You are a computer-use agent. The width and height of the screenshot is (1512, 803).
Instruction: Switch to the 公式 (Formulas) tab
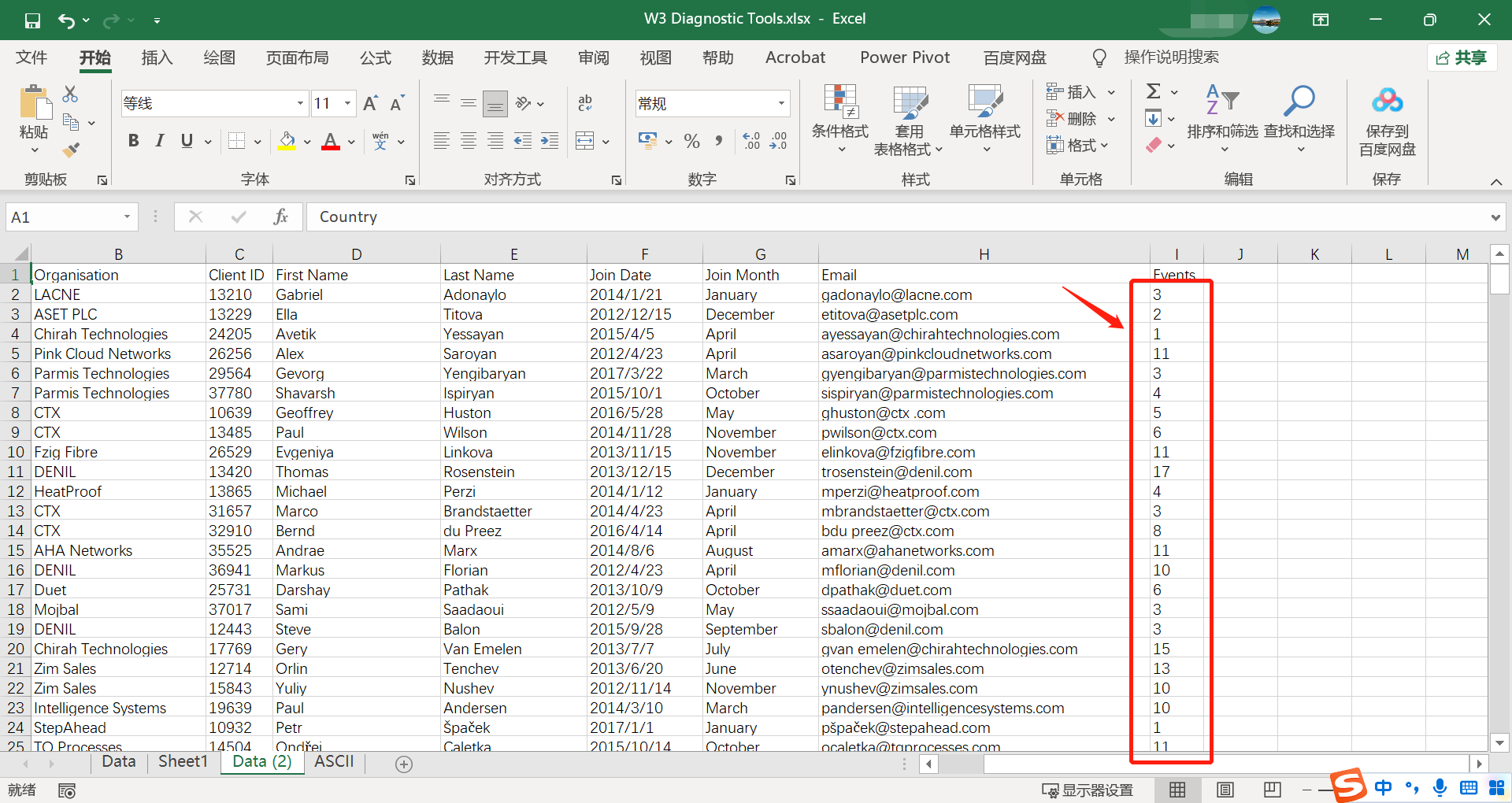[376, 57]
